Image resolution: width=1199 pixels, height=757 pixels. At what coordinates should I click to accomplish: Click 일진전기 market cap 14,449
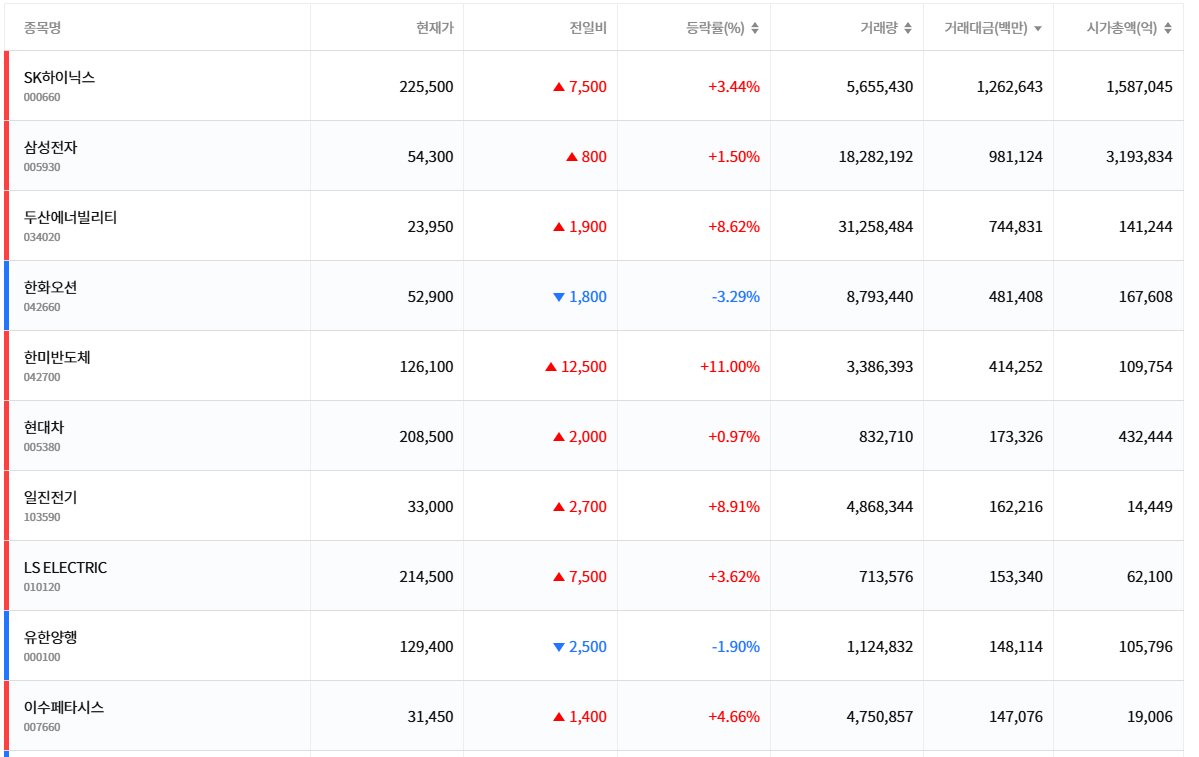pos(1150,507)
